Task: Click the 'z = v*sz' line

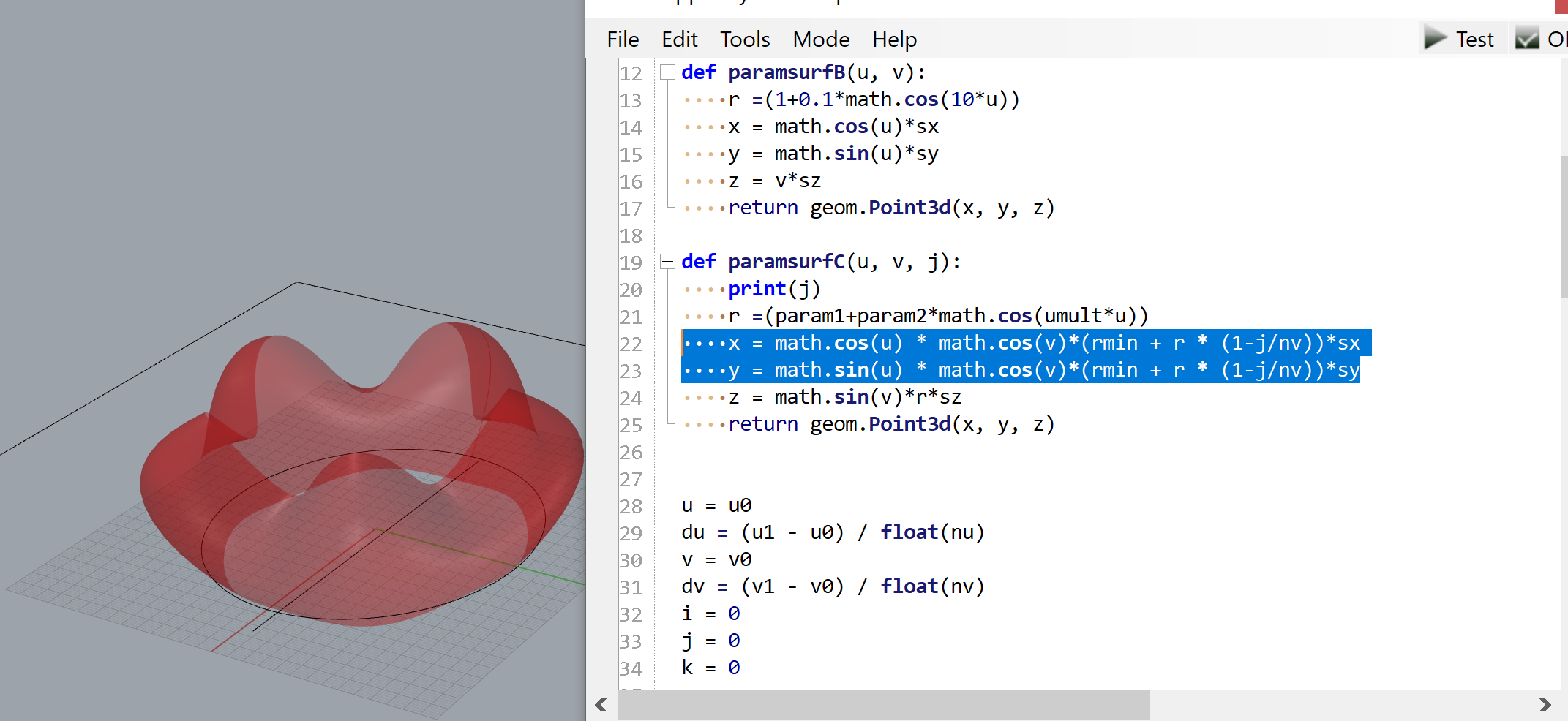Action: [775, 181]
